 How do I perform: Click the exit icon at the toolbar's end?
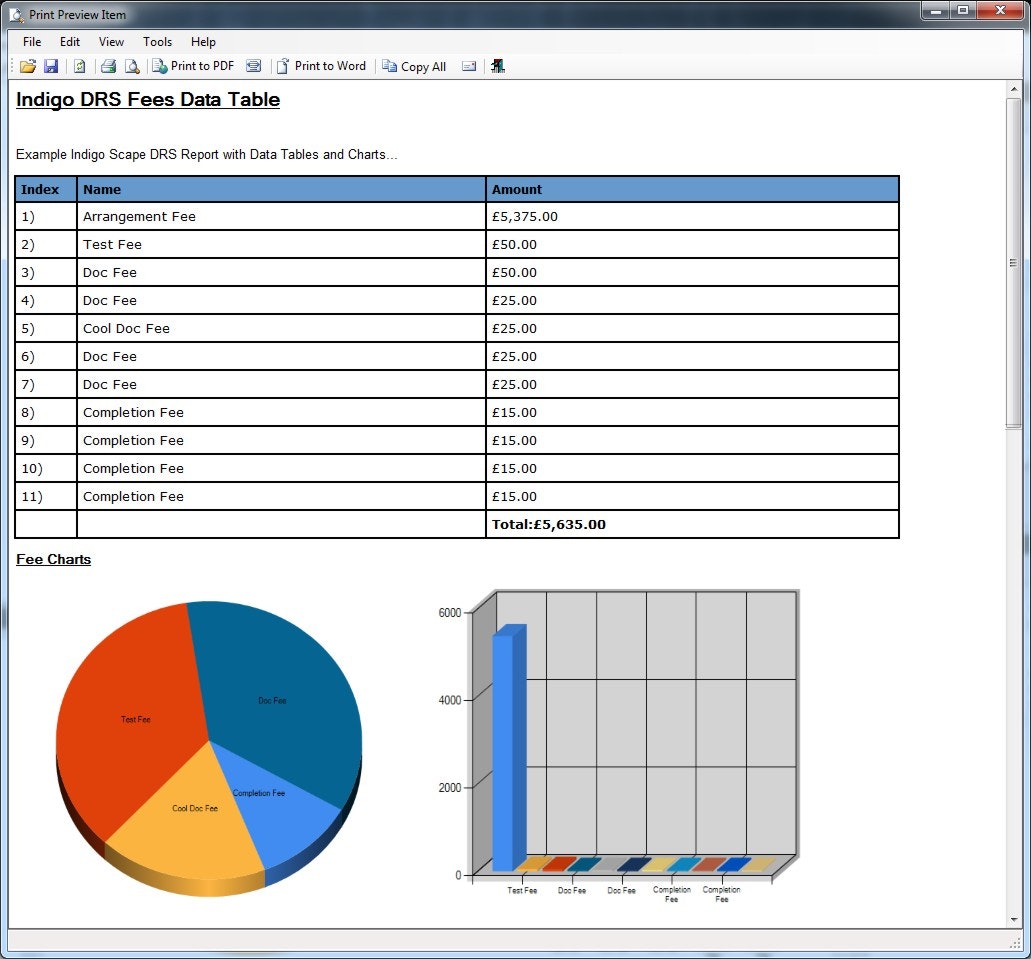point(497,66)
